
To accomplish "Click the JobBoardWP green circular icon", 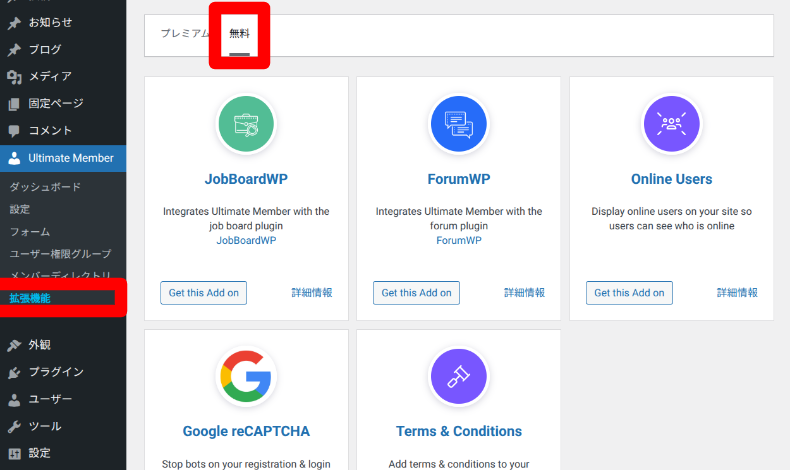I will coord(246,124).
